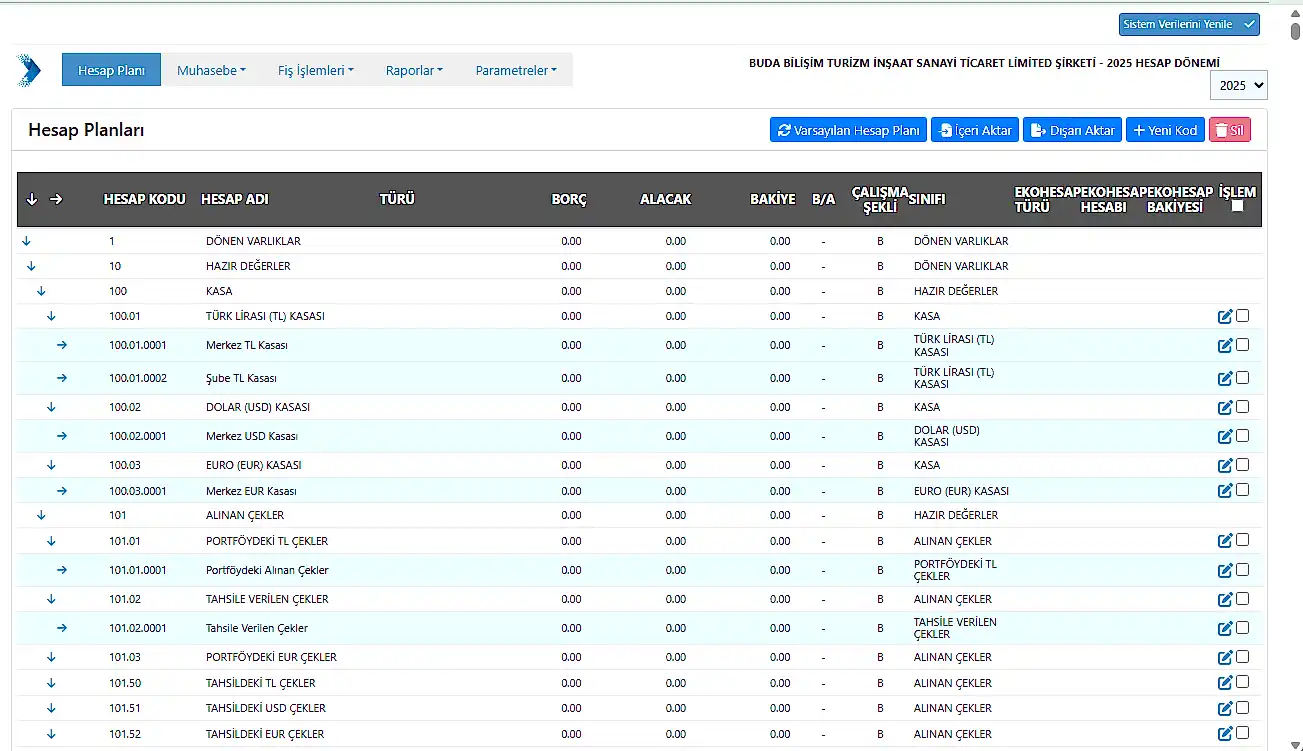Open the Raporlar menu
The image size is (1303, 751).
pyautogui.click(x=414, y=70)
